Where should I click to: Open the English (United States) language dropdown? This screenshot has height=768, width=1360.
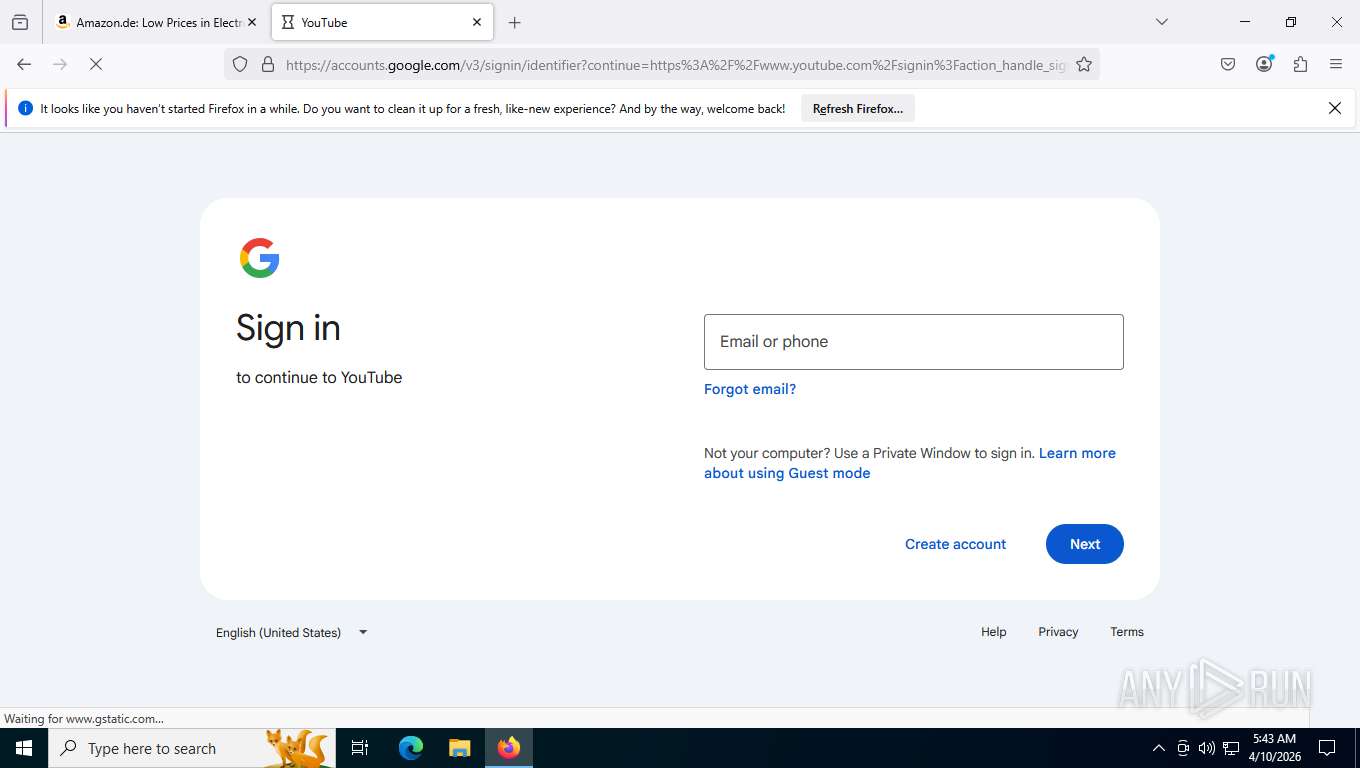pyautogui.click(x=292, y=632)
